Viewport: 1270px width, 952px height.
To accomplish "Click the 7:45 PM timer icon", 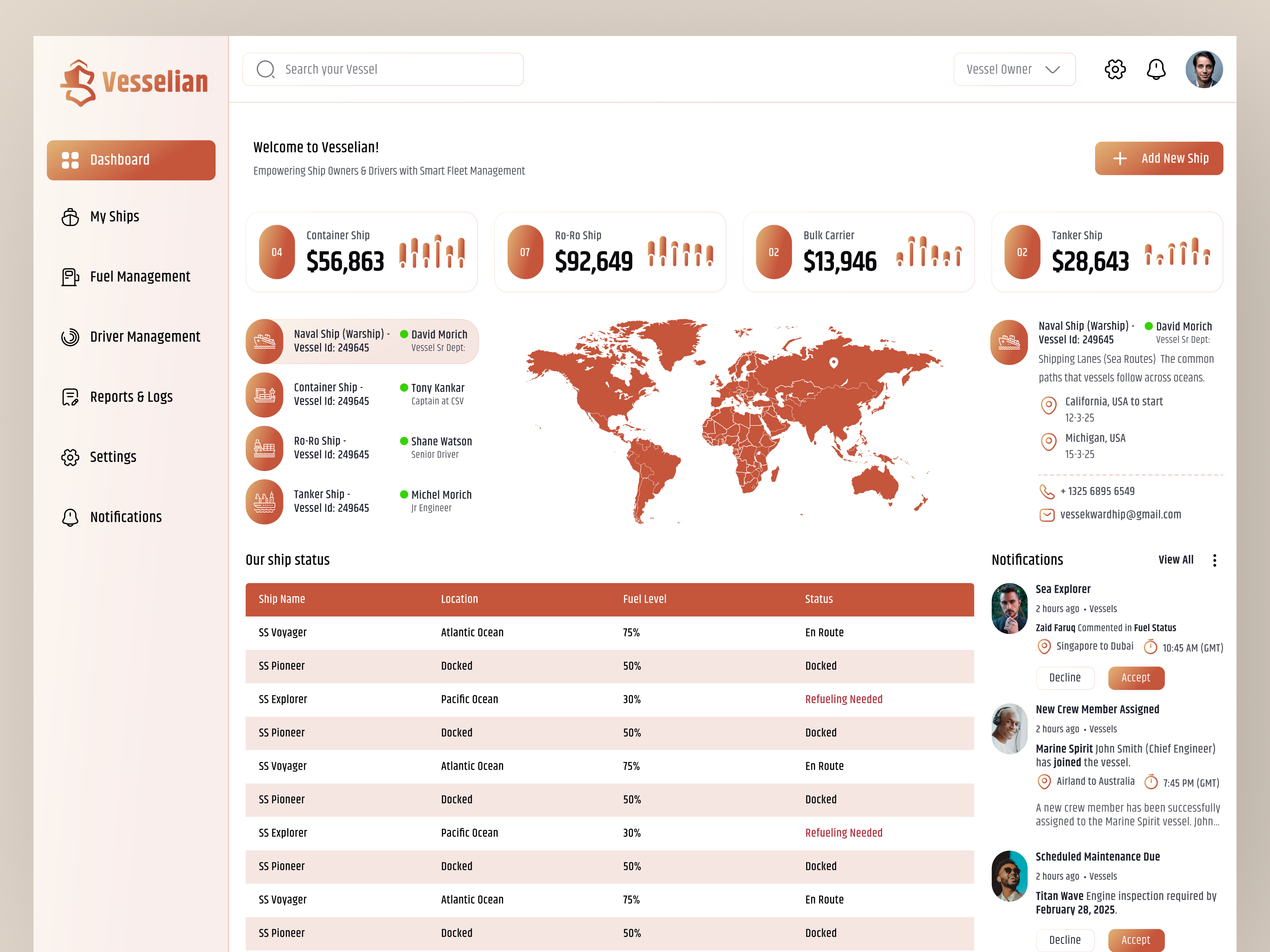I will (1151, 782).
